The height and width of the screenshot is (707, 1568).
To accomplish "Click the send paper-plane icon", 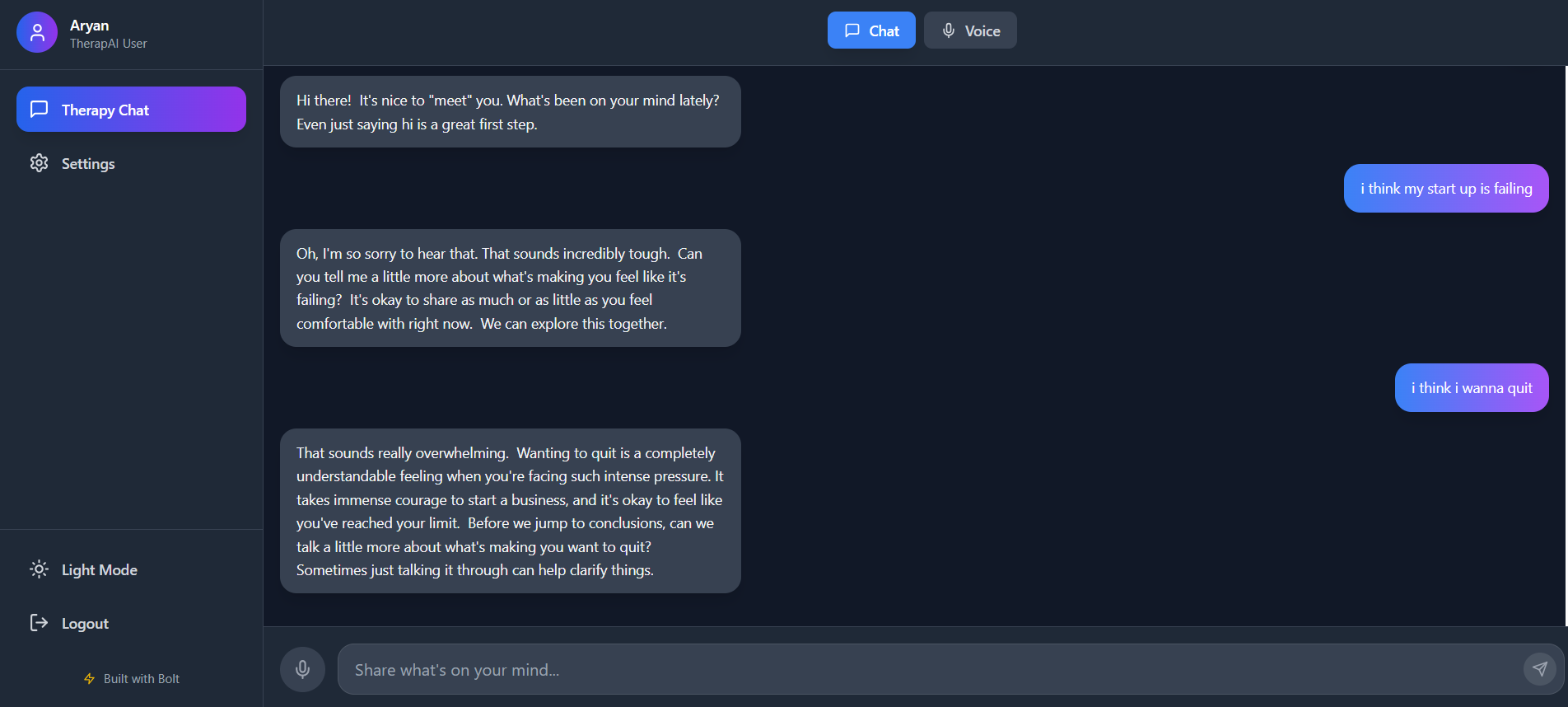I will click(1539, 669).
